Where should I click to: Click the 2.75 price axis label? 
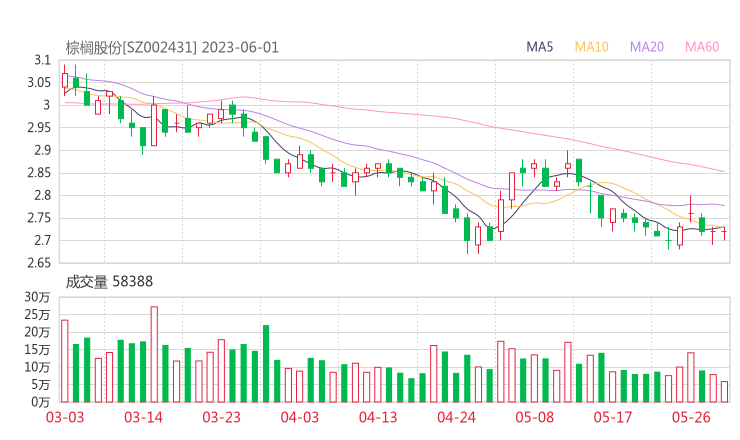(39, 218)
